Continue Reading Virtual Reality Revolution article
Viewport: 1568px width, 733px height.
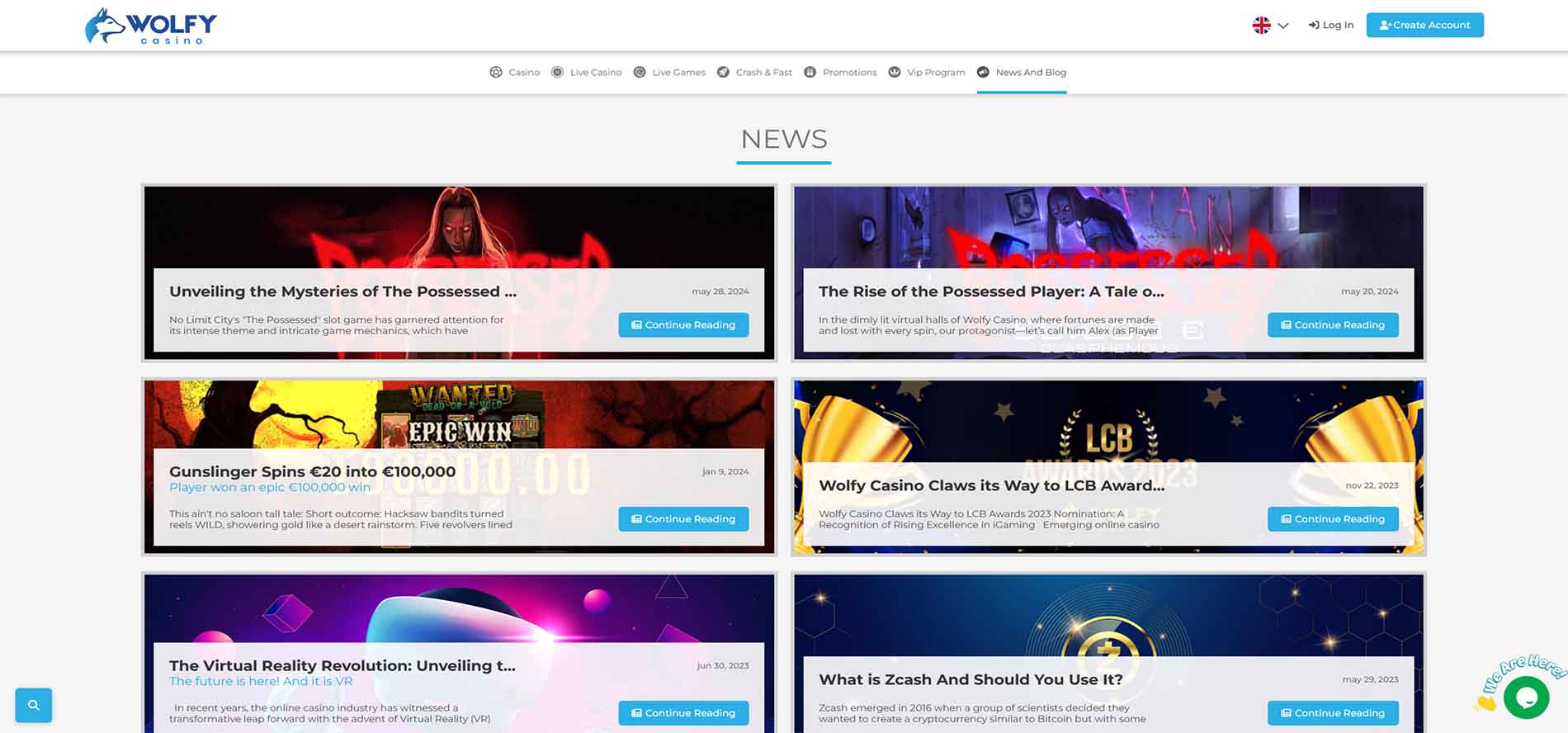click(683, 712)
